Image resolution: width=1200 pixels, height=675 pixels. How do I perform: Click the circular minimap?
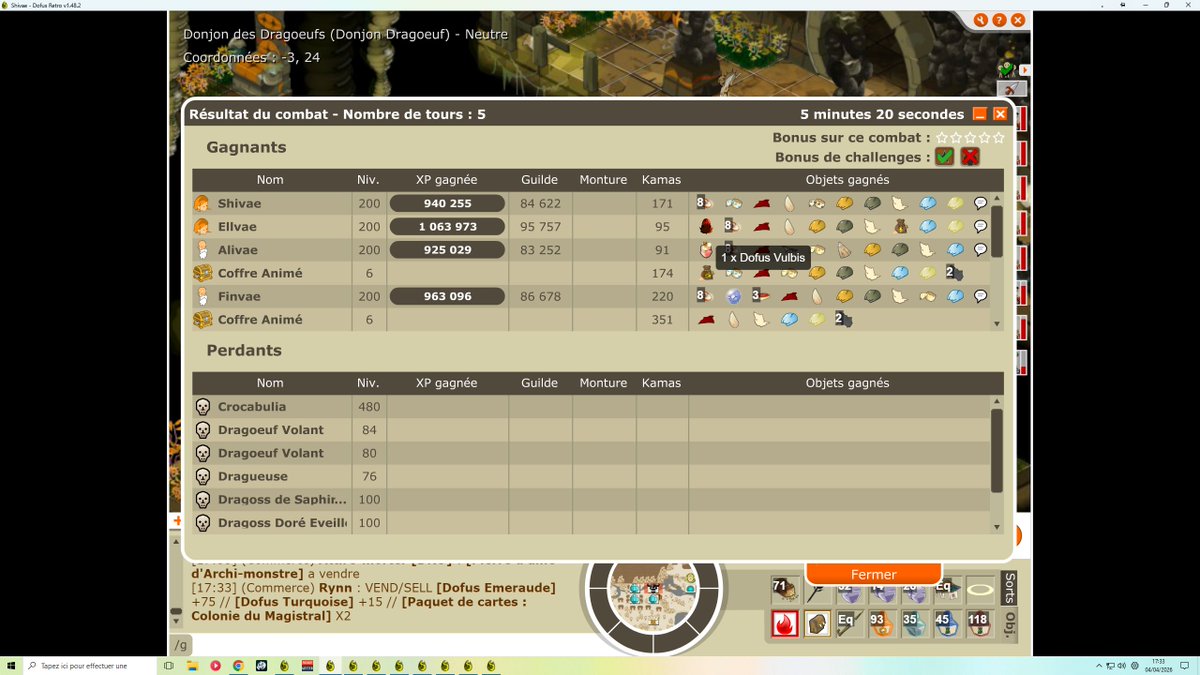[x=654, y=588]
